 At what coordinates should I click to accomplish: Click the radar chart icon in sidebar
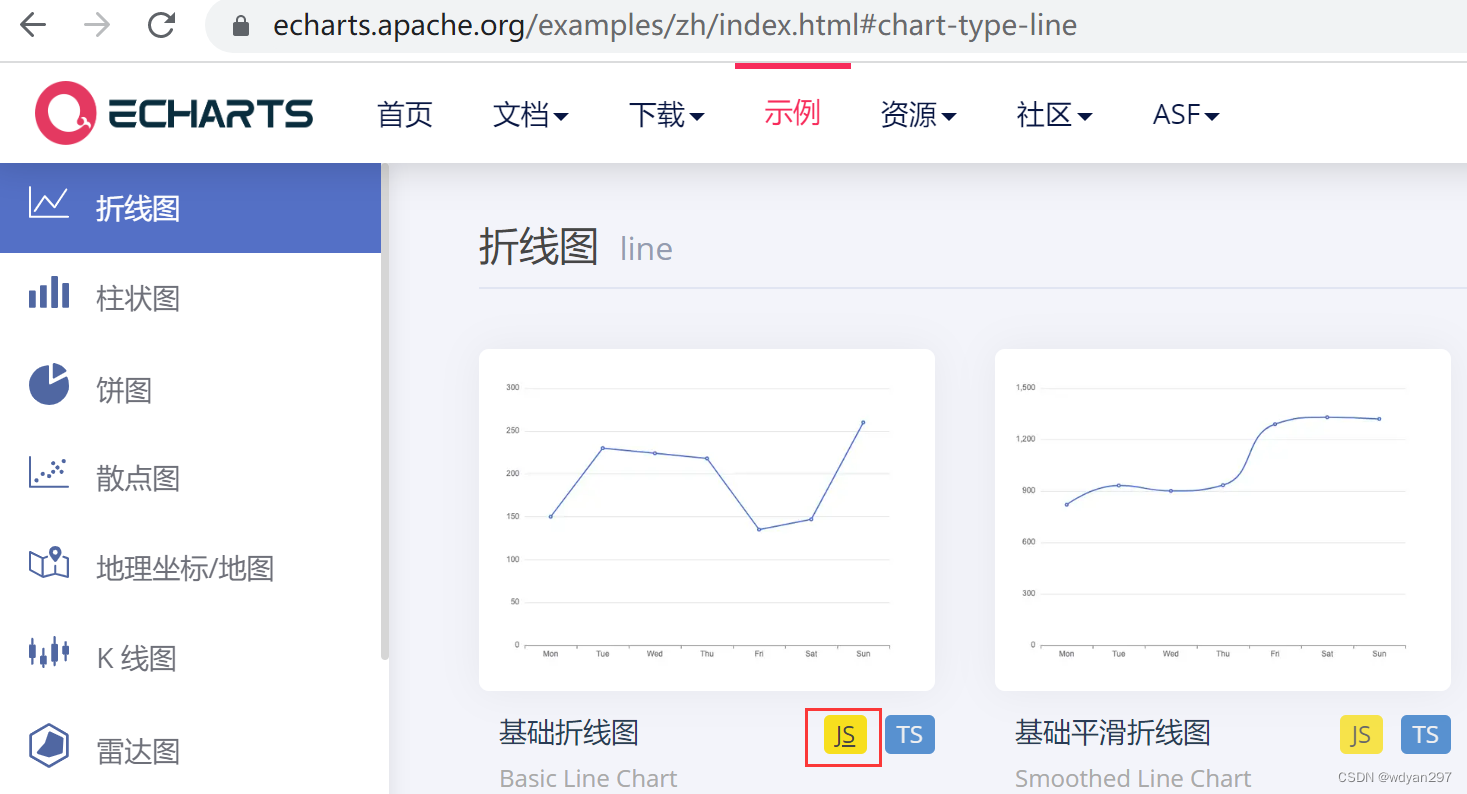click(49, 745)
